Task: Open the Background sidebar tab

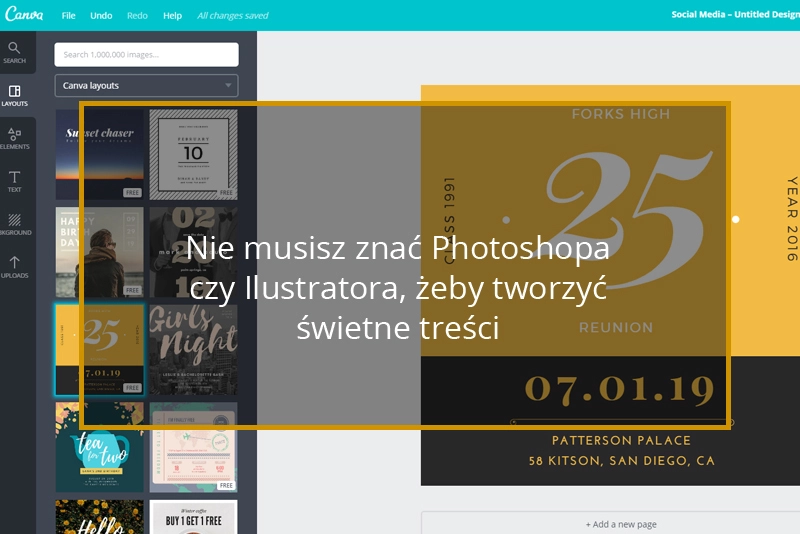Action: pyautogui.click(x=14, y=224)
